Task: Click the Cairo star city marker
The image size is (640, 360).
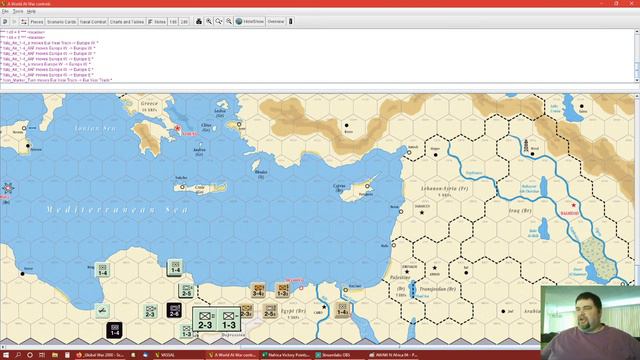Action: pyautogui.click(x=324, y=307)
